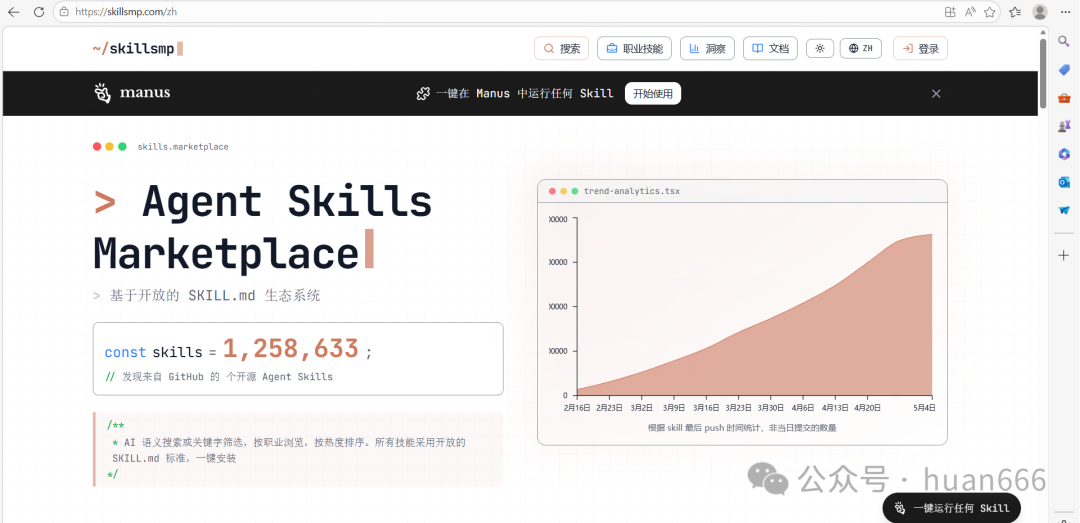The image size is (1080, 523).
Task: Click the 基于开放的 SKILL.md 生态系统 subtitle
Action: click(x=215, y=296)
